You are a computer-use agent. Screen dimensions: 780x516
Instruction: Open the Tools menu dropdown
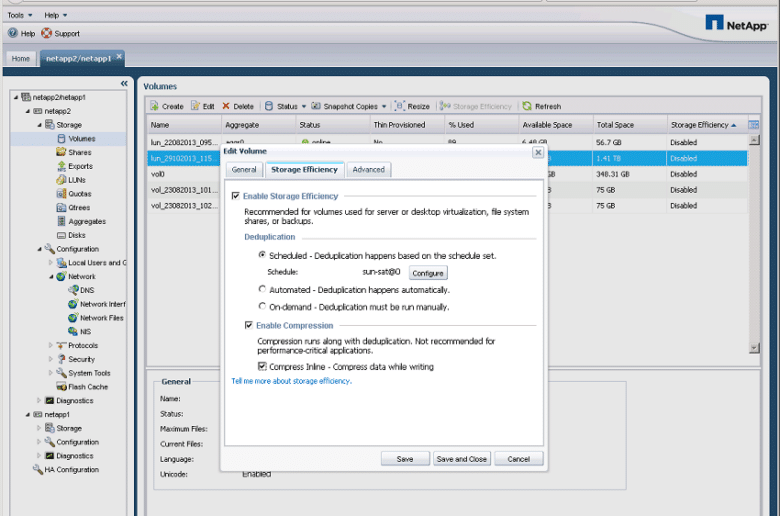20,15
